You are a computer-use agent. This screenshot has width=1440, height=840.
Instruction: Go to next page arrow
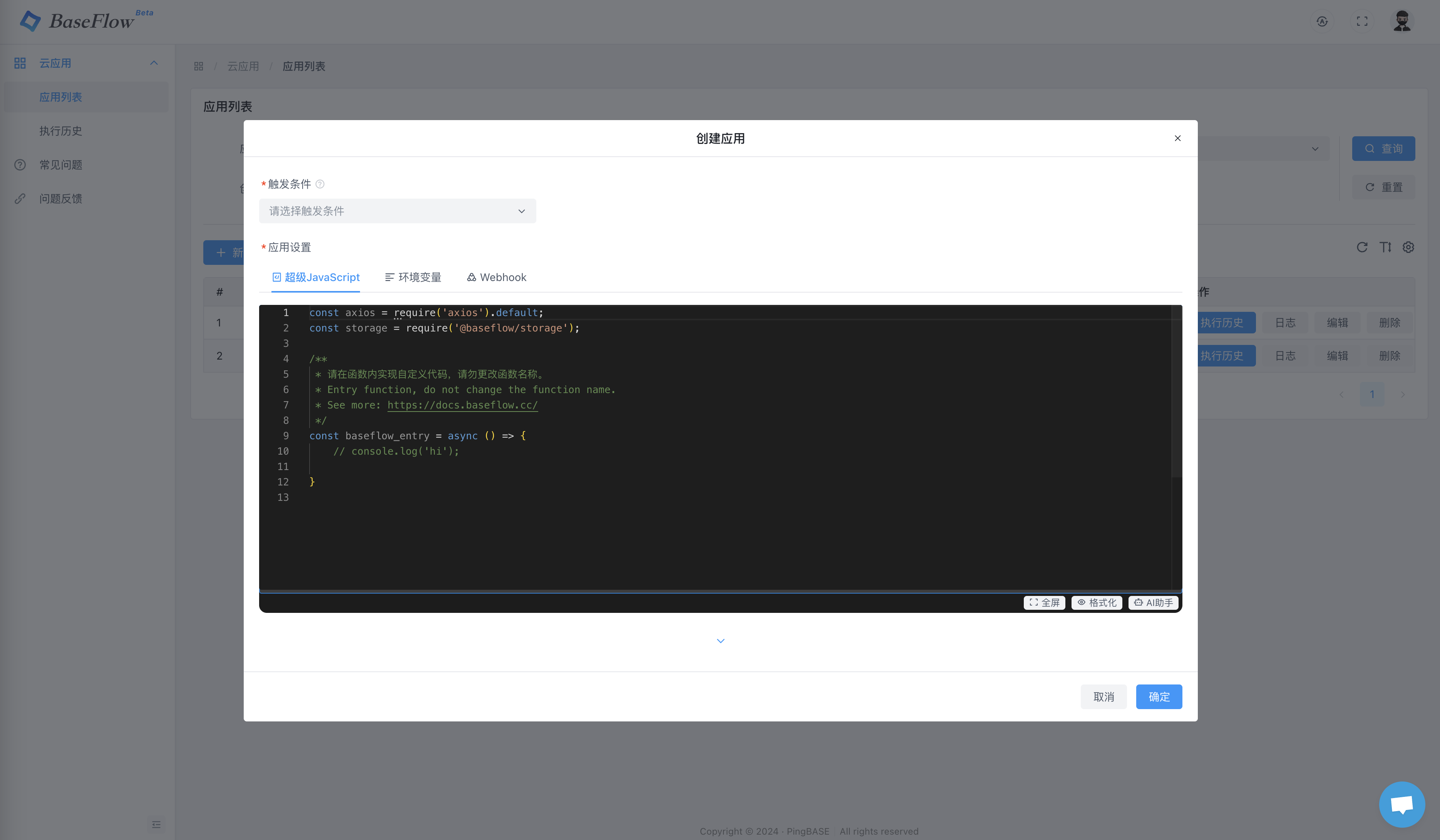1402,394
